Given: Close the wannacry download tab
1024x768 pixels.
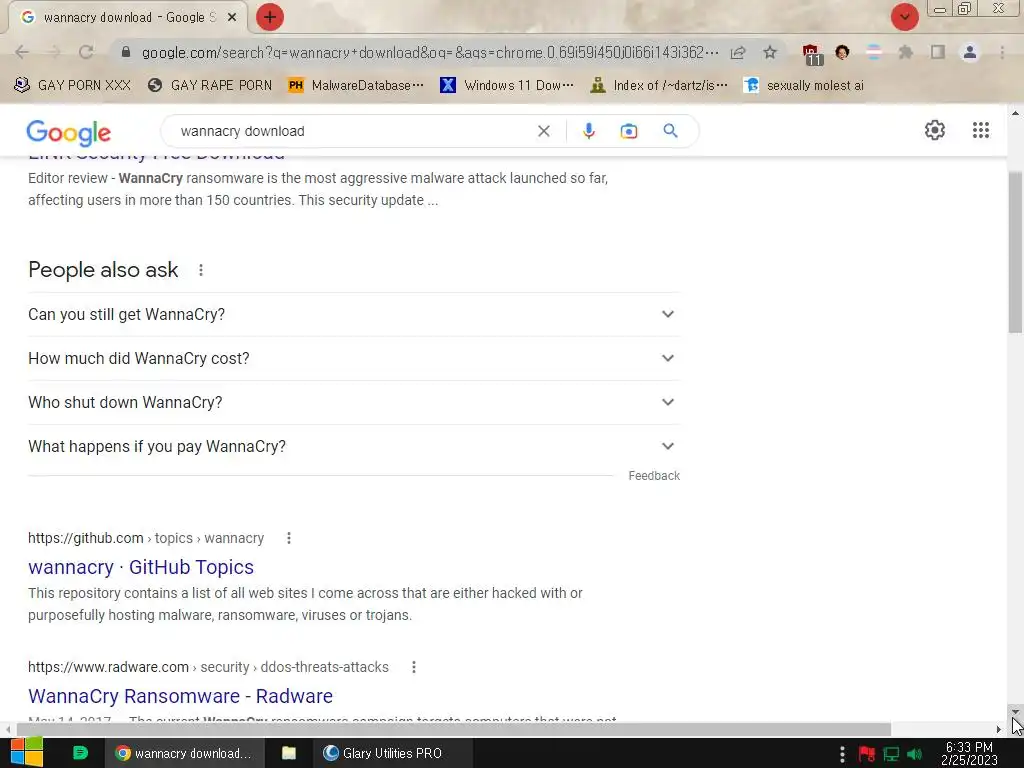Looking at the screenshot, I should [x=232, y=18].
